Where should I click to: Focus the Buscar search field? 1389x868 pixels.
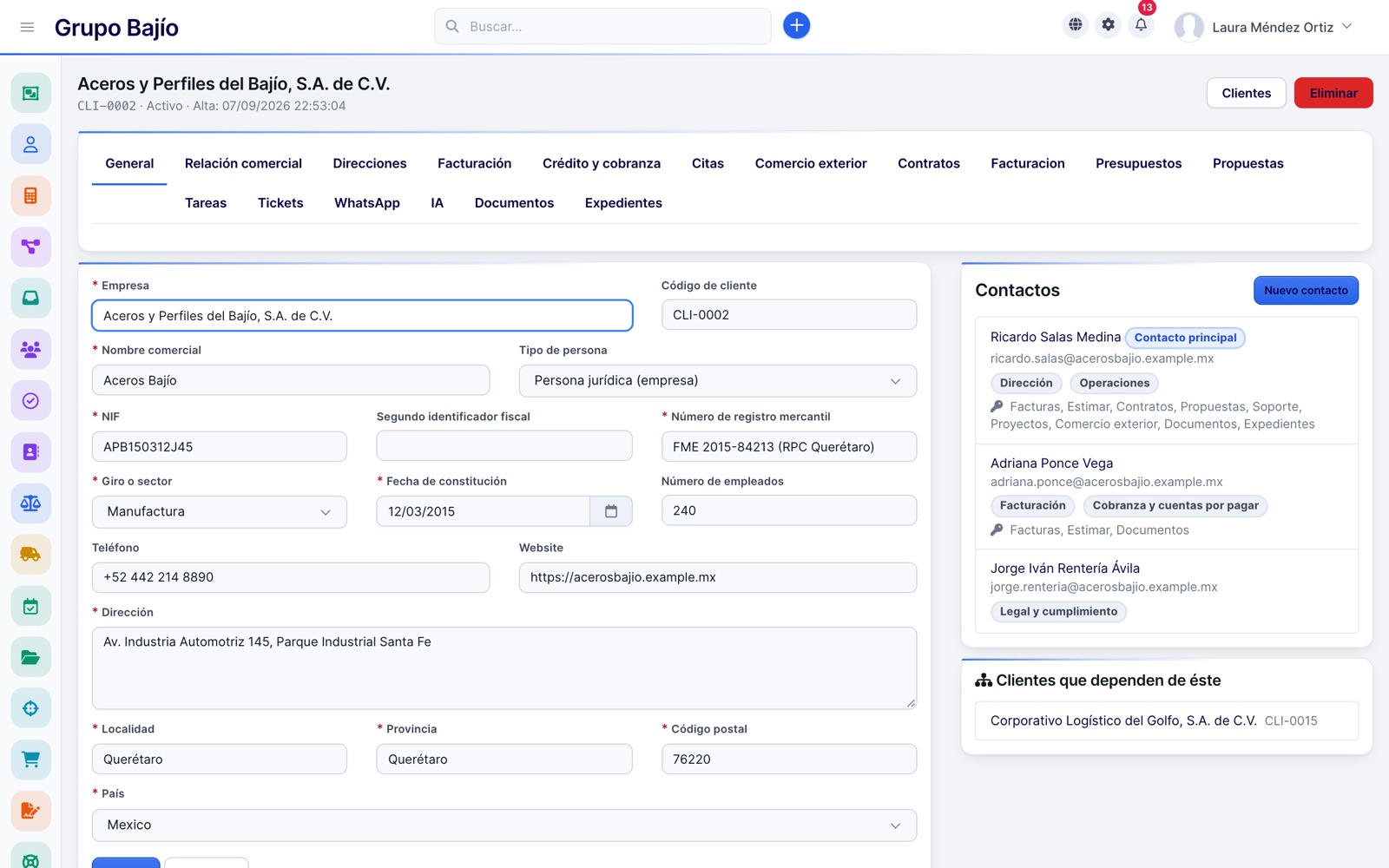click(x=602, y=26)
